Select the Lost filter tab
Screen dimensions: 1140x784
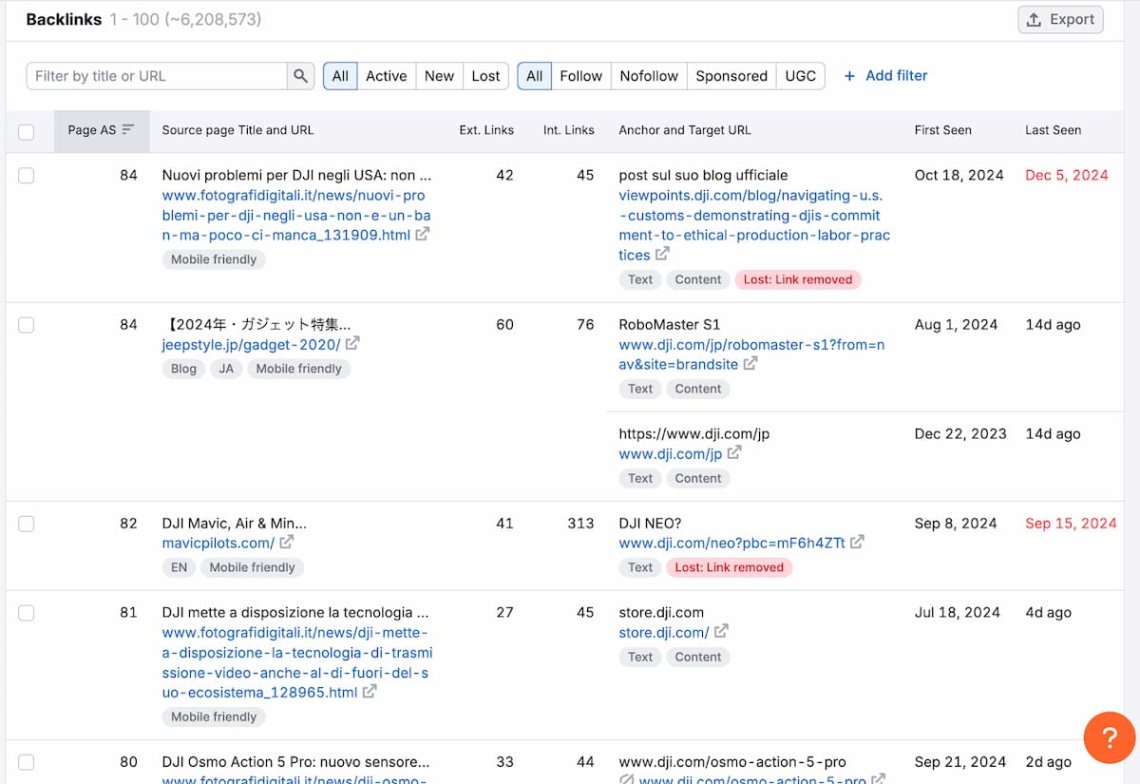point(486,76)
